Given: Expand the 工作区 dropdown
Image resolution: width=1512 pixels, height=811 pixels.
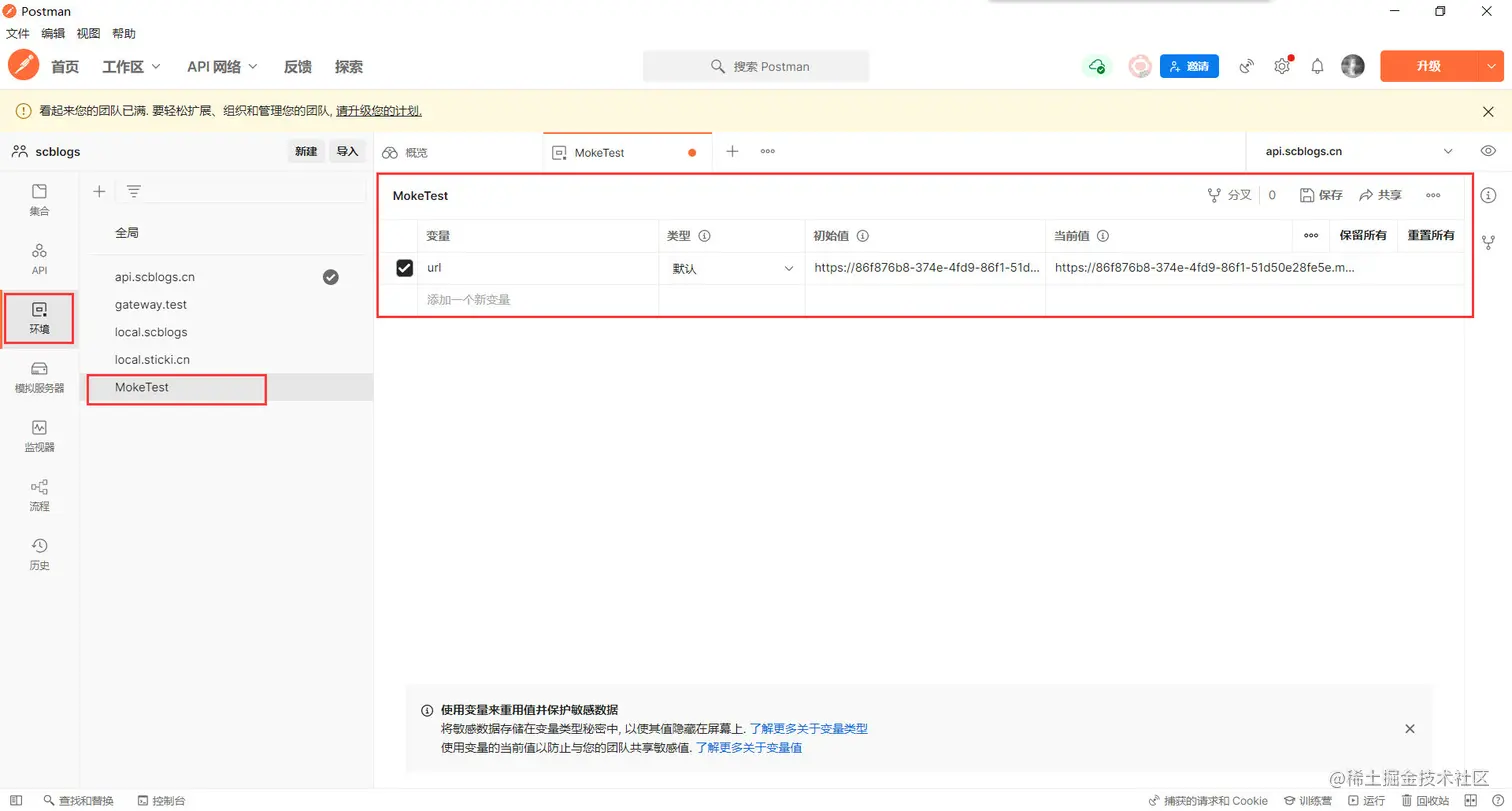Looking at the screenshot, I should [131, 66].
